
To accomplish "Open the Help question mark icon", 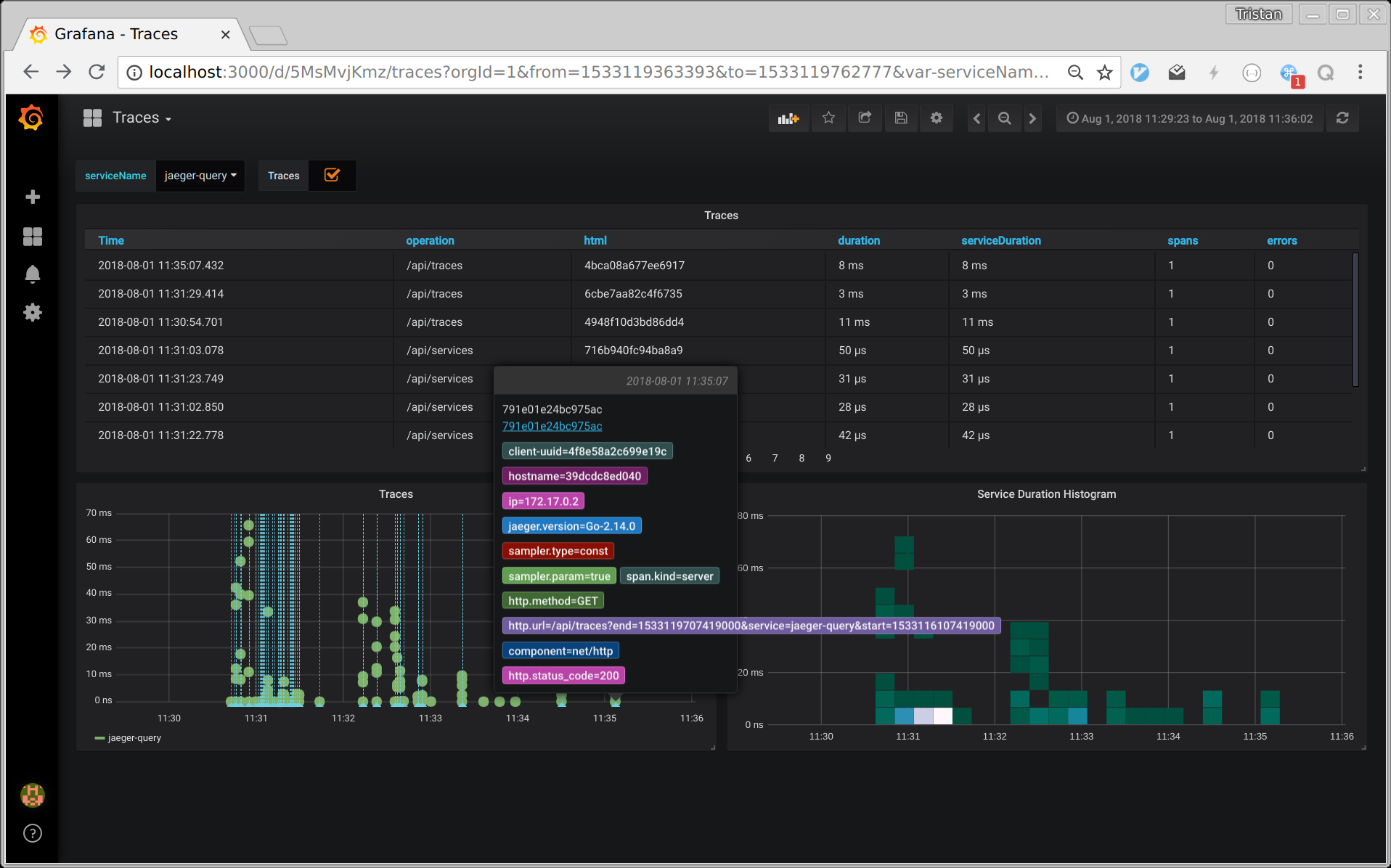I will 33,833.
